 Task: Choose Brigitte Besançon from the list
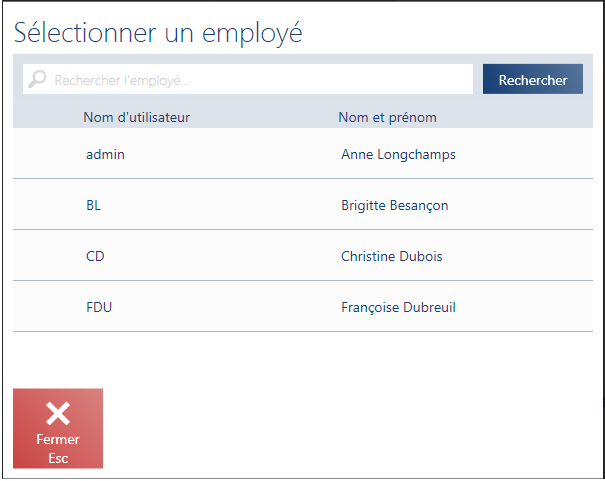point(395,206)
